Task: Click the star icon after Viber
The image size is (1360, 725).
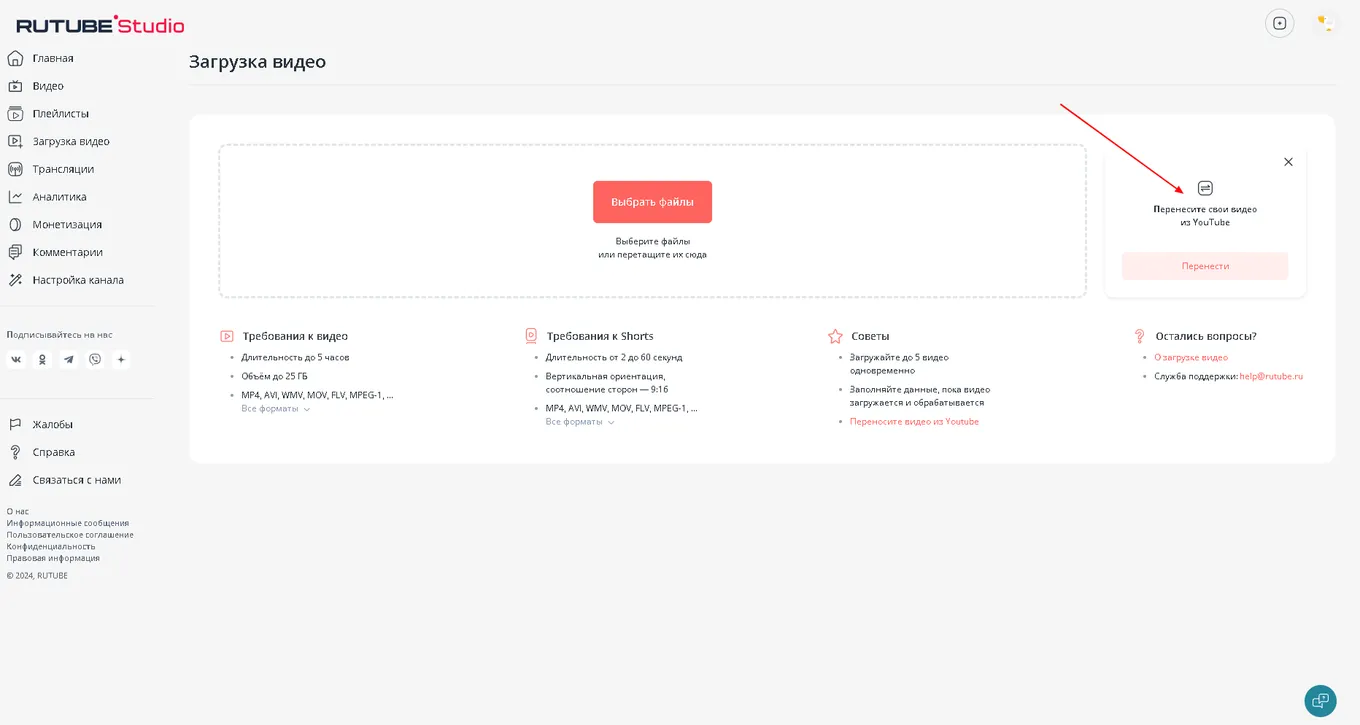Action: point(121,359)
